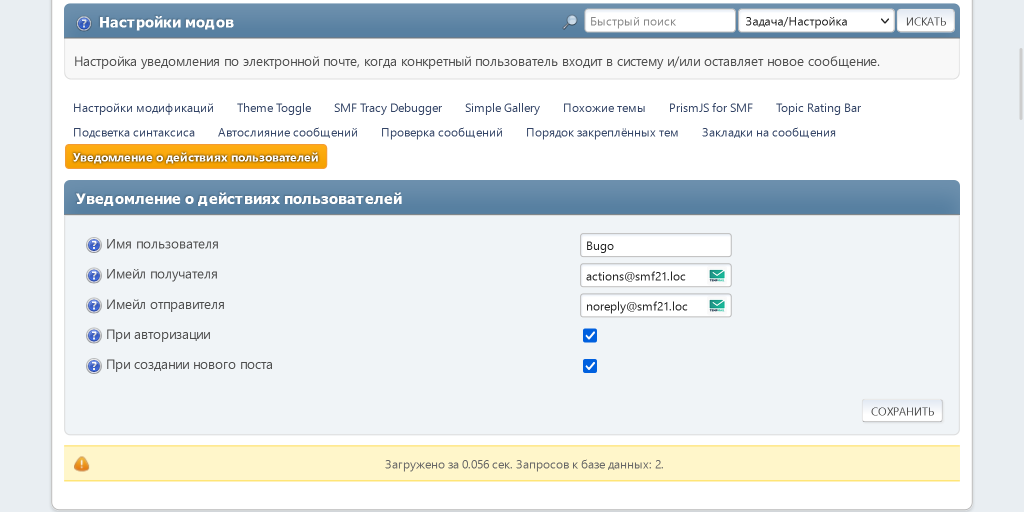This screenshot has width=1024, height=512.
Task: Click help icon next to Настройки модов title
Action: (x=84, y=22)
